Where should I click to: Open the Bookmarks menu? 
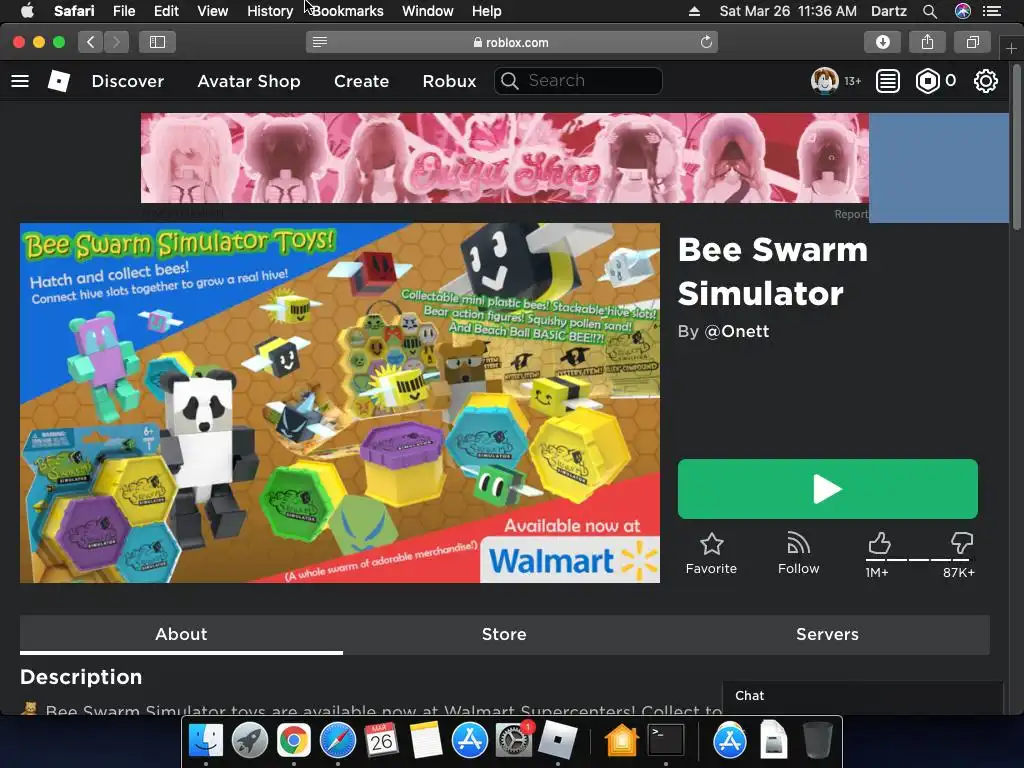(347, 11)
